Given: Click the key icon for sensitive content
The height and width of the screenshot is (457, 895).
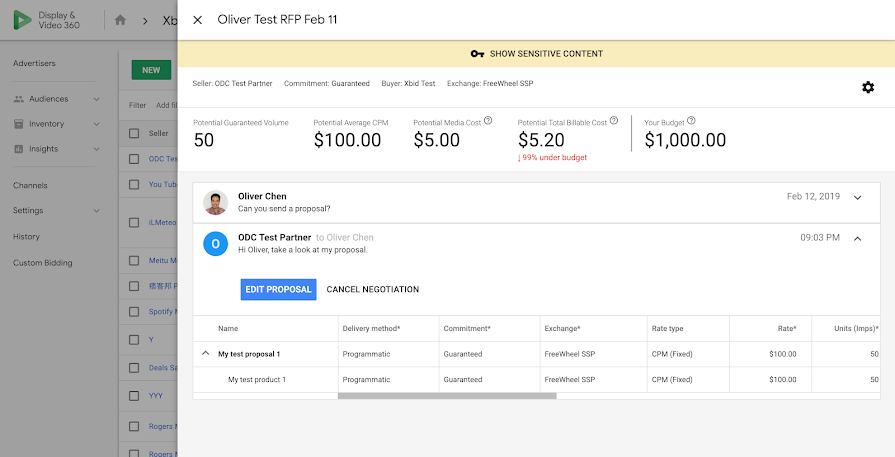Looking at the screenshot, I should (x=477, y=54).
